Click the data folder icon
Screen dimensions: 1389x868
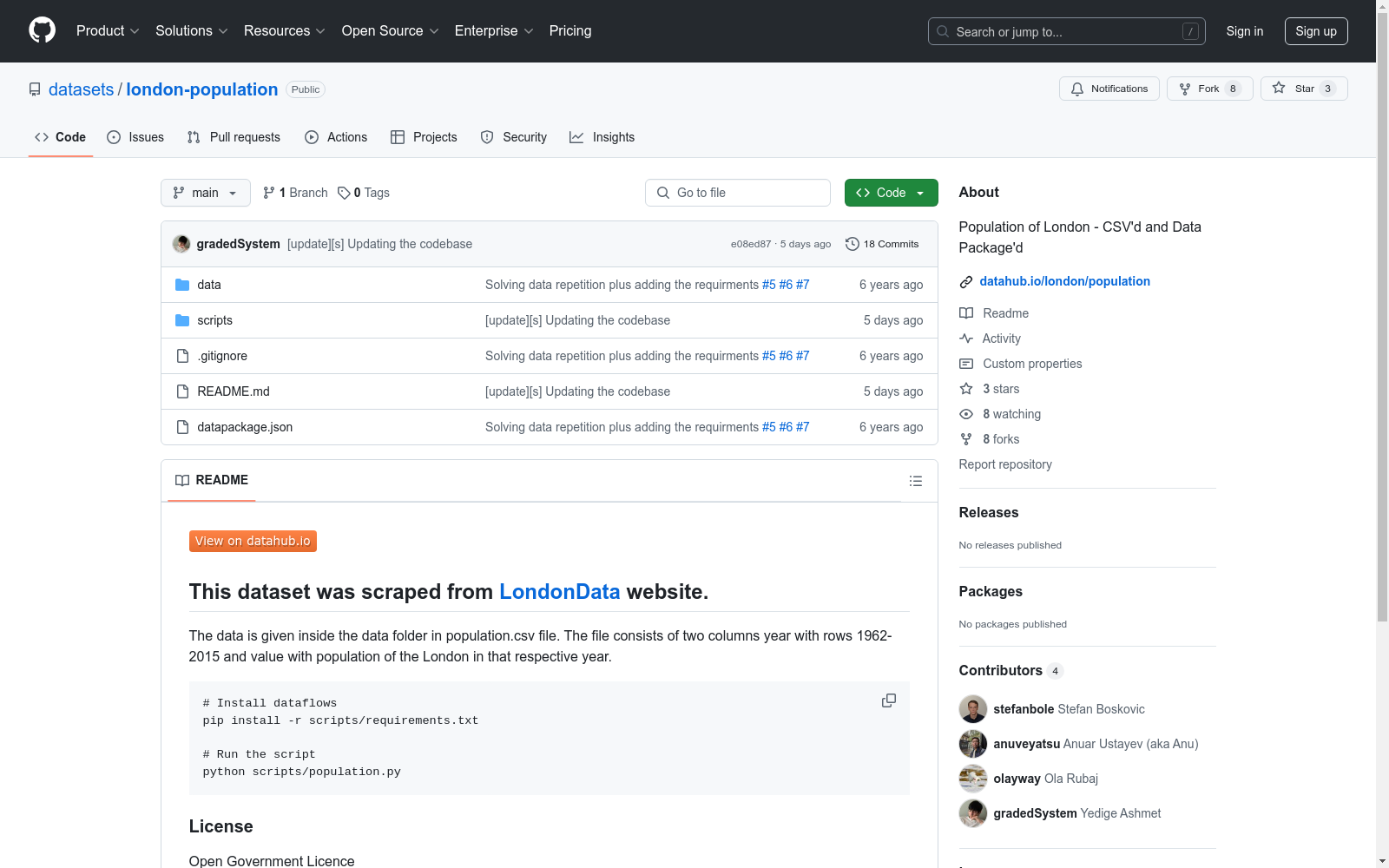coord(182,285)
